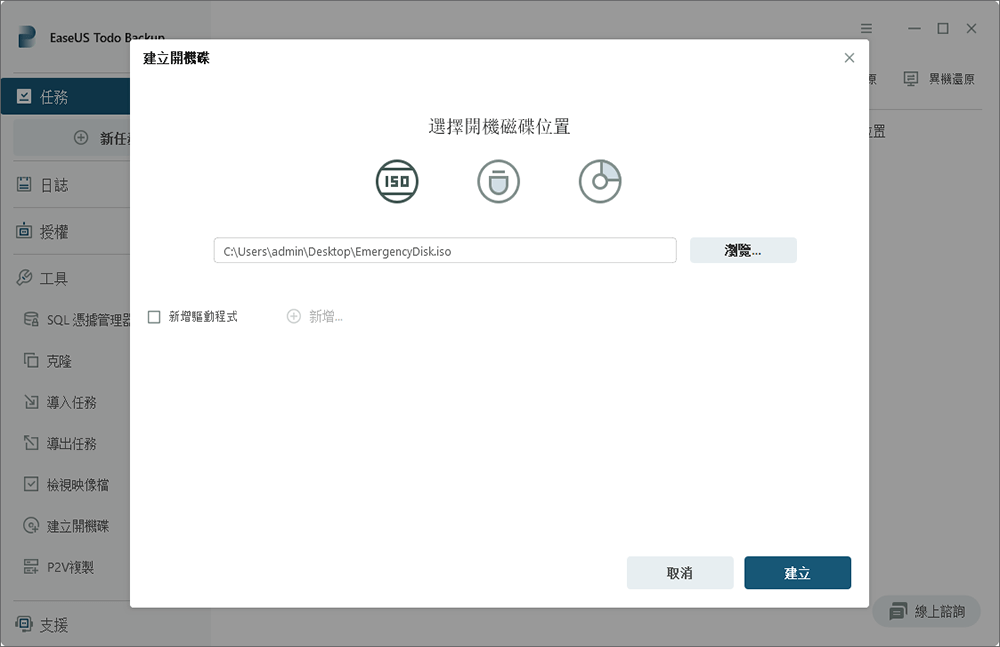The image size is (1000, 647).
Task: Open 檢視映像檔 image viewer tool
Action: (78, 485)
